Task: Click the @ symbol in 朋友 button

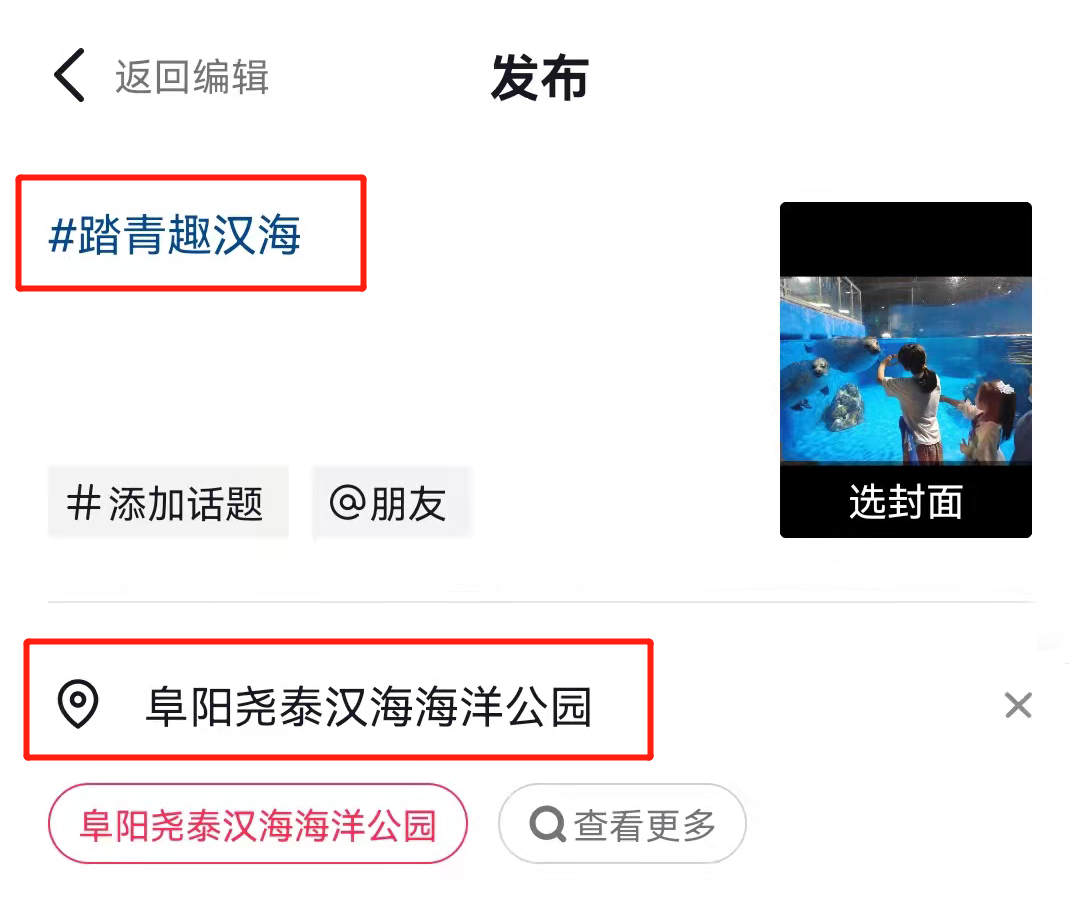Action: 348,502
